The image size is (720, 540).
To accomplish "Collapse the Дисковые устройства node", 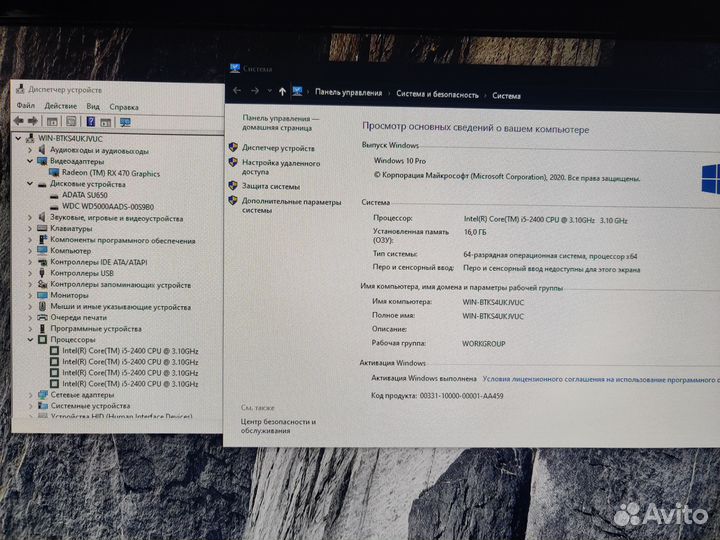I will pos(30,184).
